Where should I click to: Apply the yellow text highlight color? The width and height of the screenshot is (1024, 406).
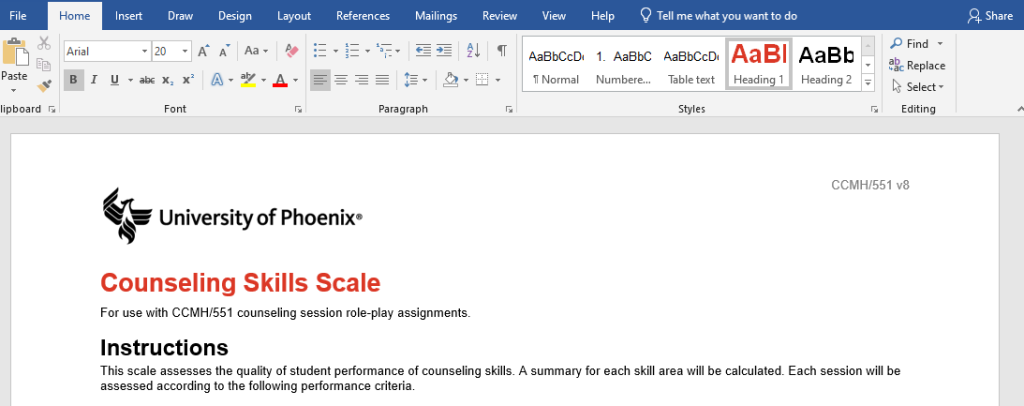(247, 80)
